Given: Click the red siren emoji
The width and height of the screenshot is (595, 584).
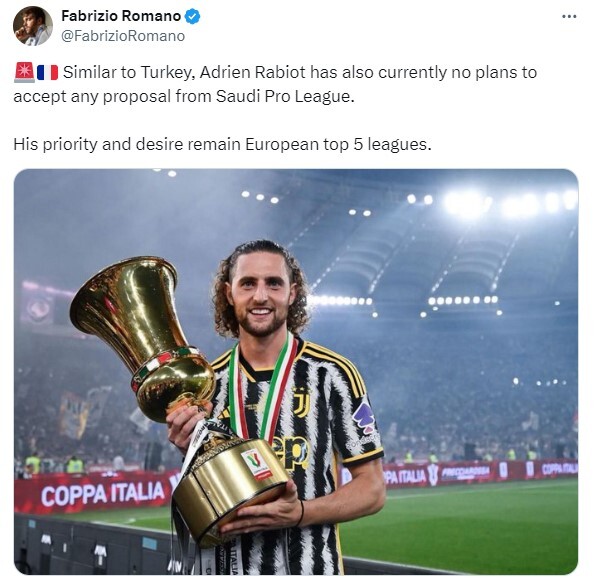Looking at the screenshot, I should 24,72.
